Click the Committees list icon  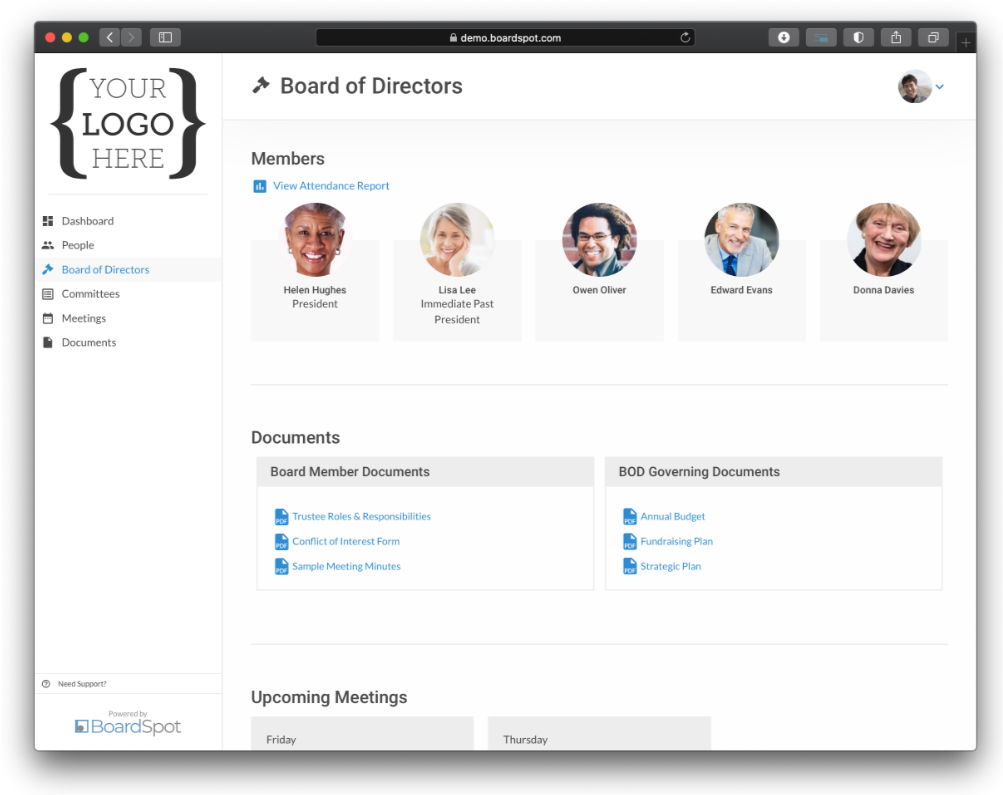point(48,294)
